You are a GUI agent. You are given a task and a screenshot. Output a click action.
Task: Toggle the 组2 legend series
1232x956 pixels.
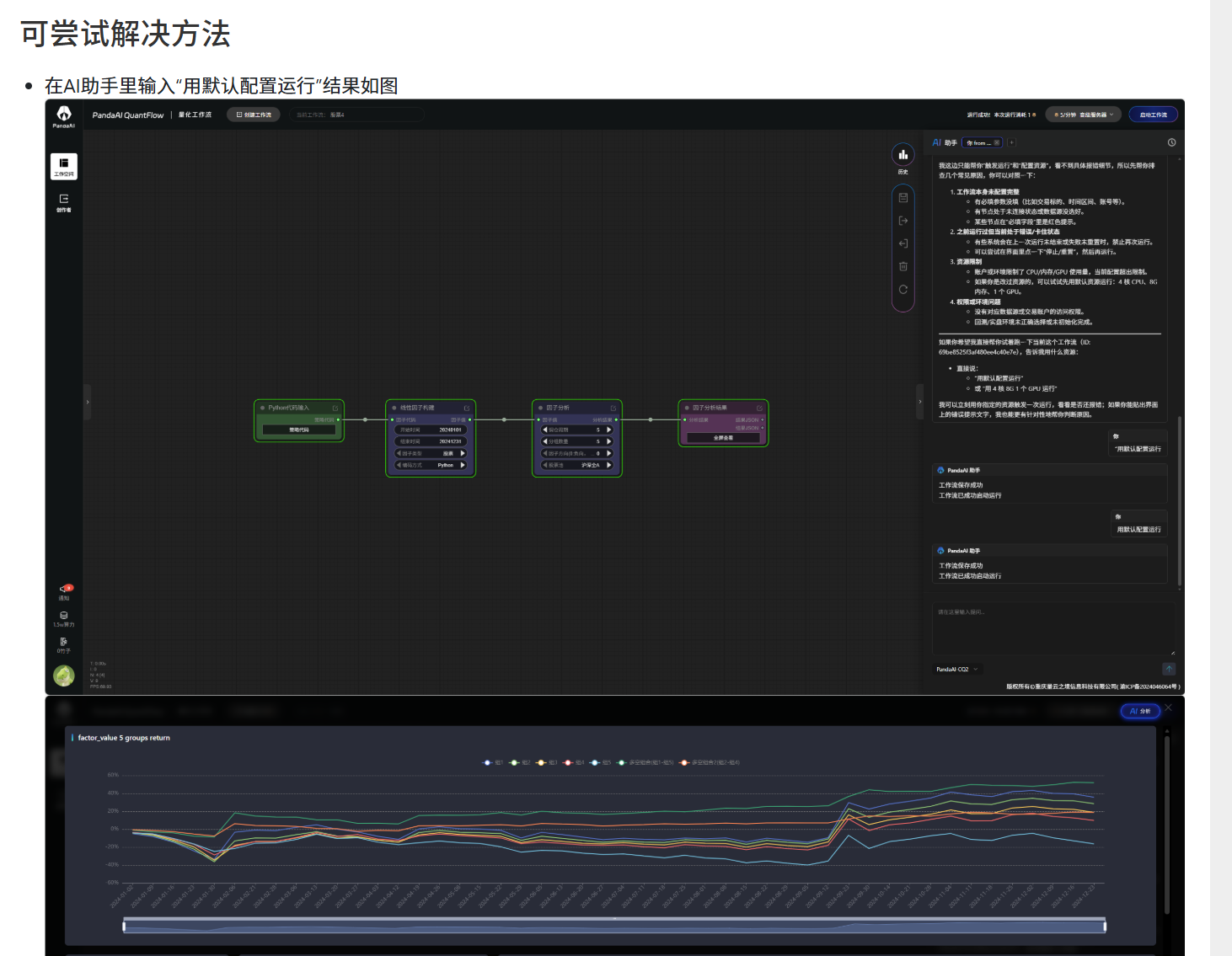pos(520,763)
